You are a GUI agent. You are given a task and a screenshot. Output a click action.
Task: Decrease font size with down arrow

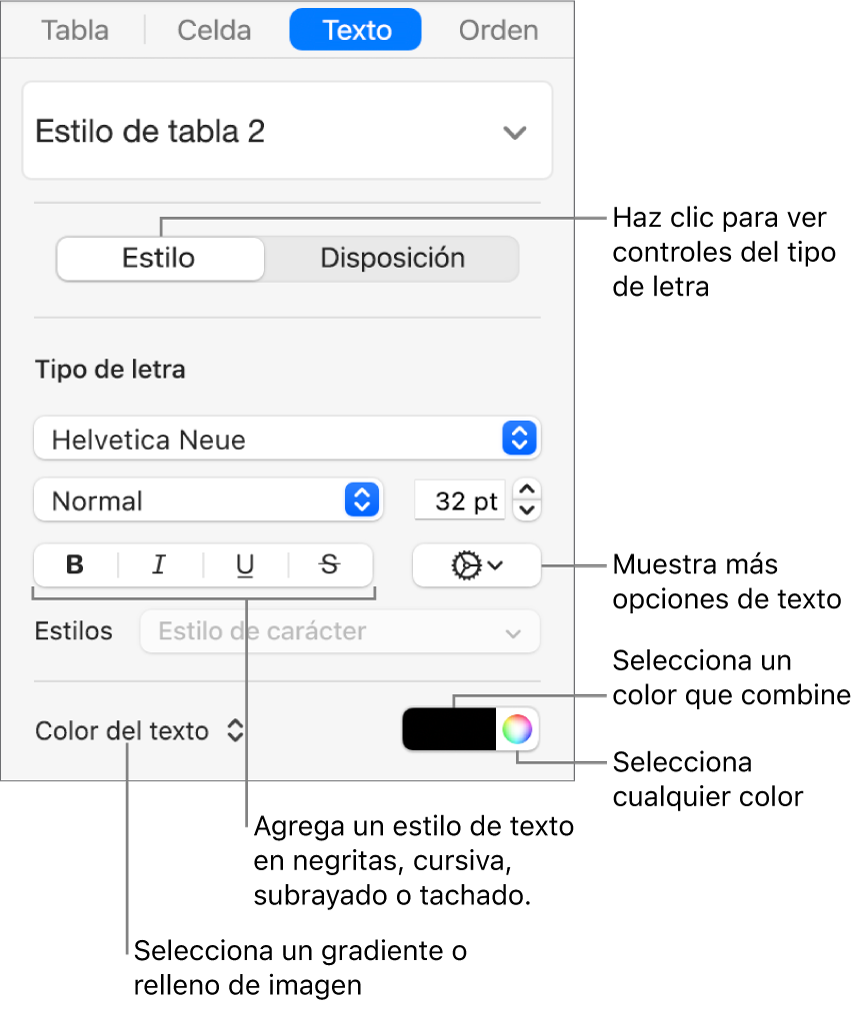pyautogui.click(x=530, y=510)
